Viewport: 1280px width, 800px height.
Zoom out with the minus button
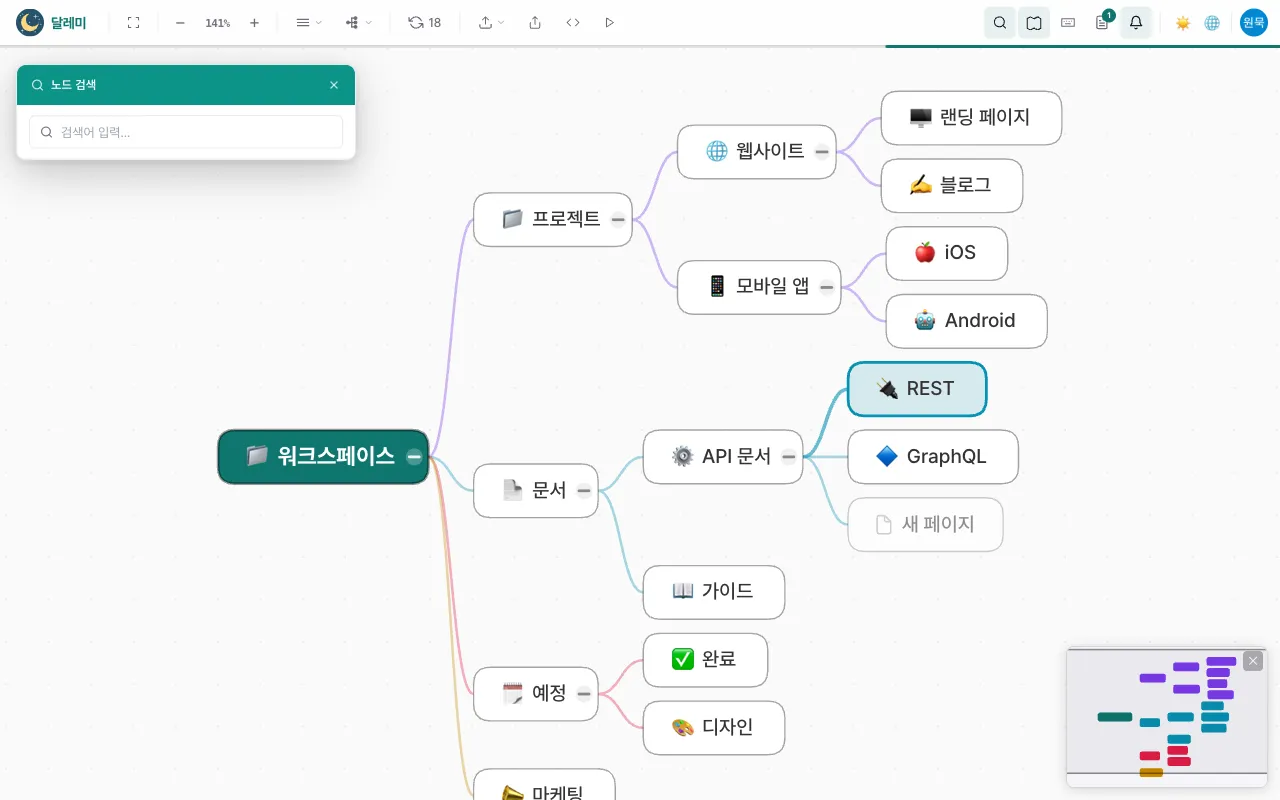point(180,22)
